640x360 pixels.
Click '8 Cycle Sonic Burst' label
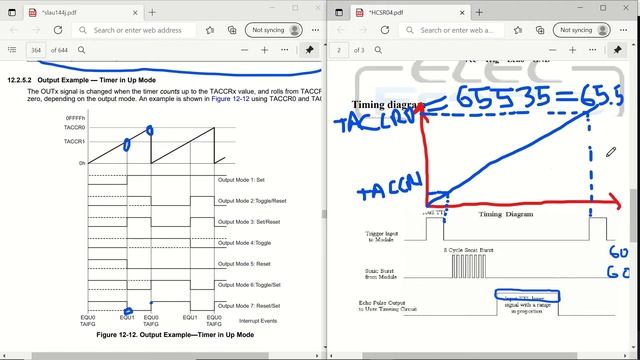468,250
